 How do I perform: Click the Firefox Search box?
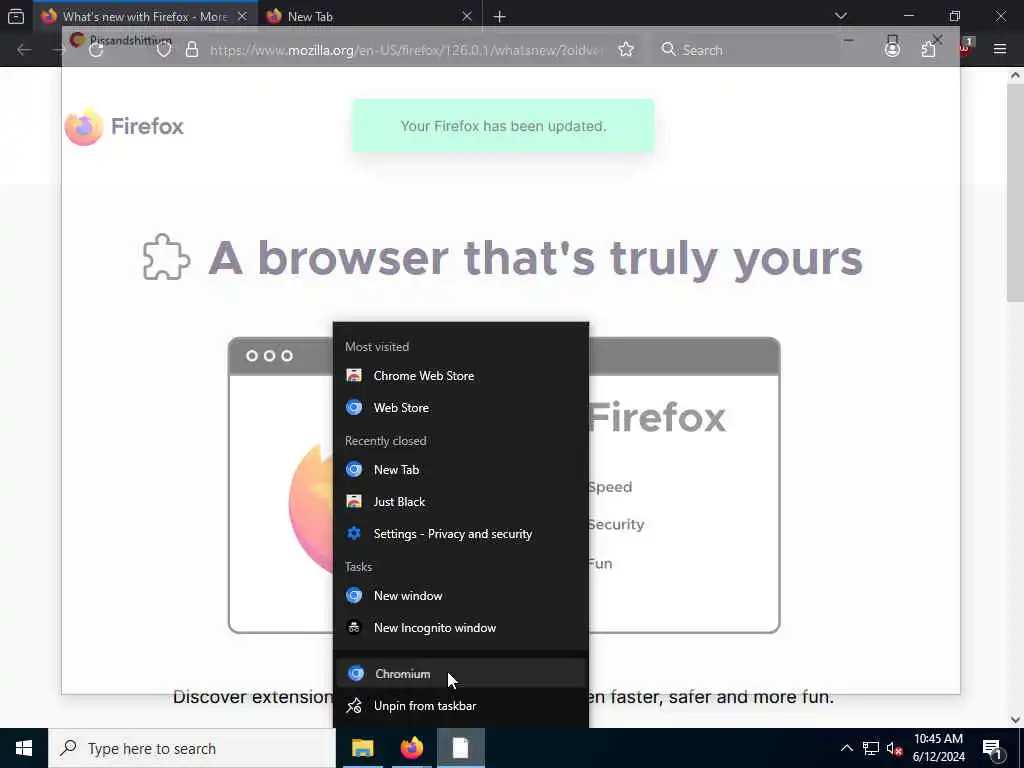coord(748,50)
